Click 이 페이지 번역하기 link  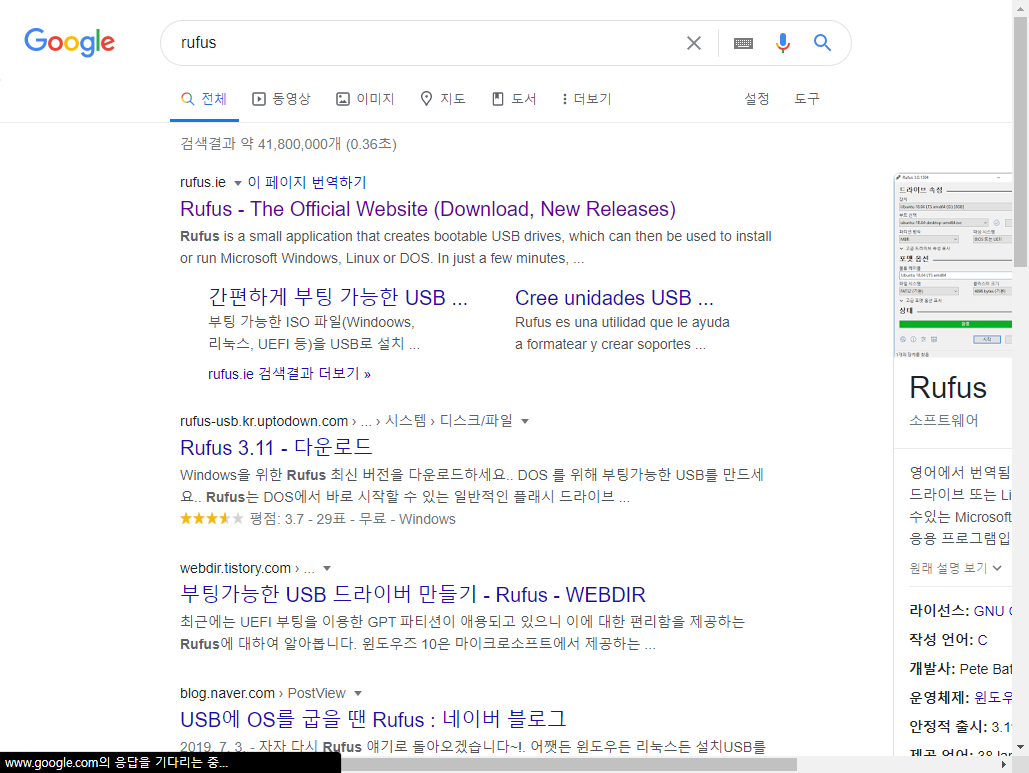click(306, 182)
